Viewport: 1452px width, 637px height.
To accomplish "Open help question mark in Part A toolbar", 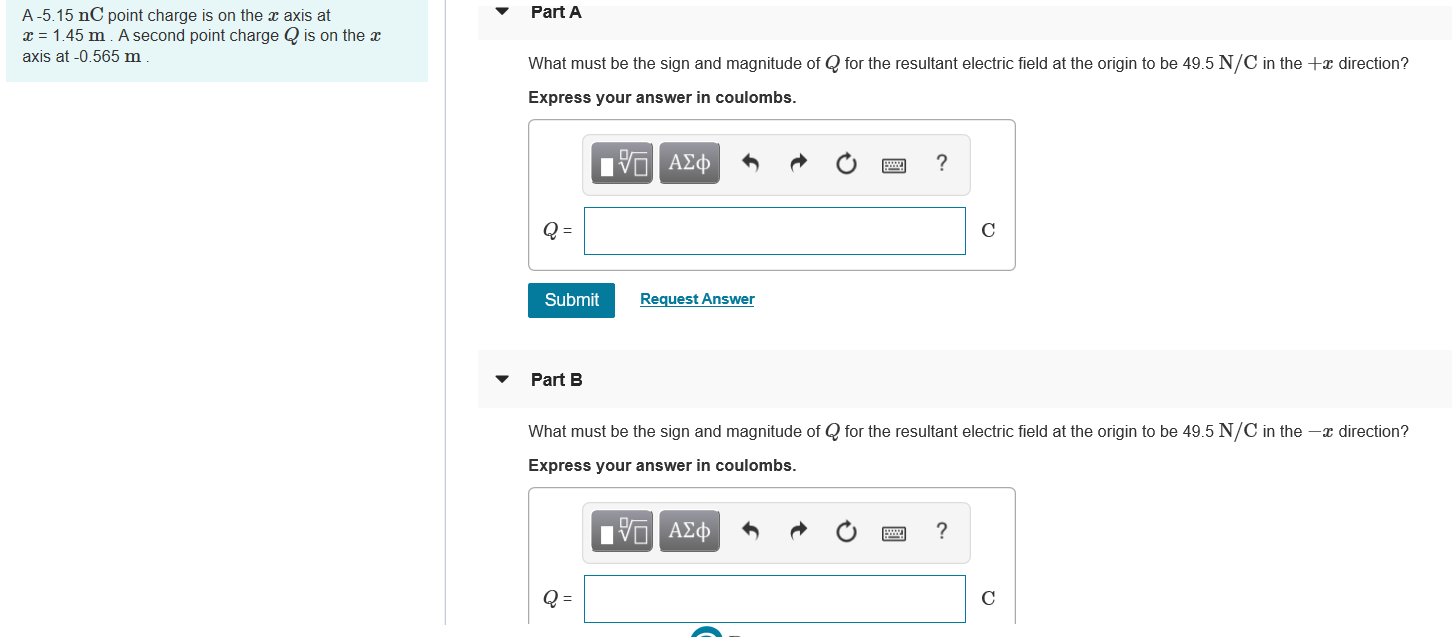I will tap(941, 163).
